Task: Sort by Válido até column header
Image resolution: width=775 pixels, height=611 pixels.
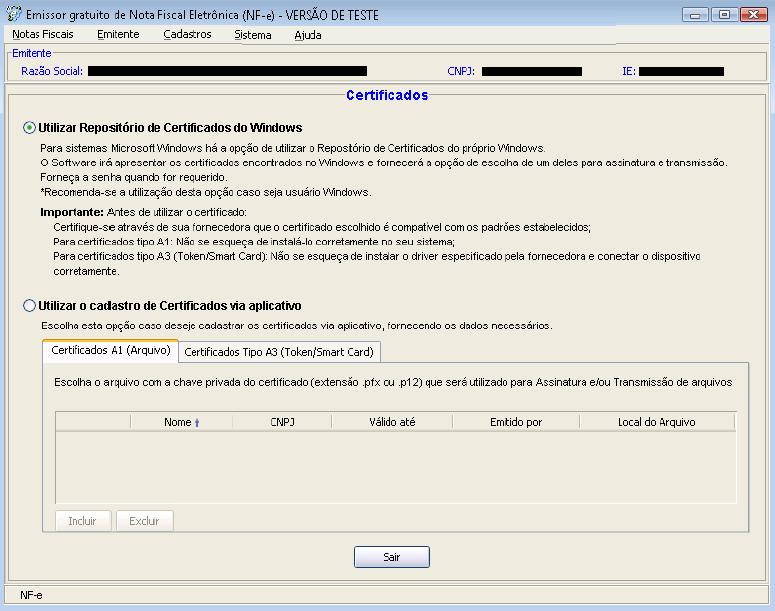Action: [x=392, y=422]
